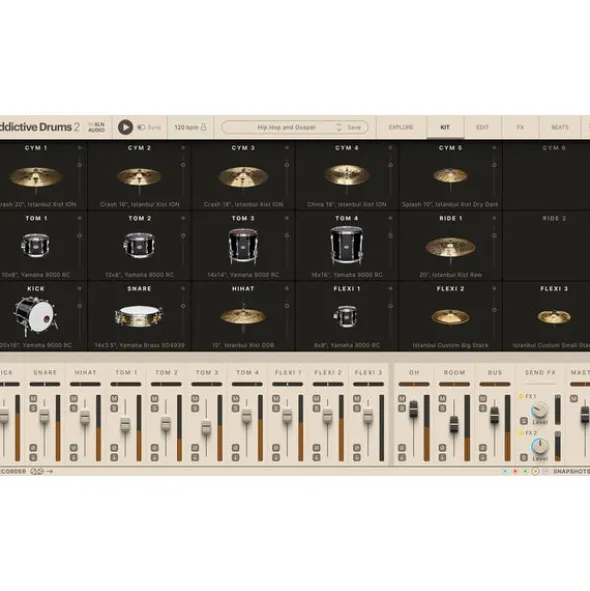
Task: Click the TOM 4 floor tom image
Action: (347, 245)
